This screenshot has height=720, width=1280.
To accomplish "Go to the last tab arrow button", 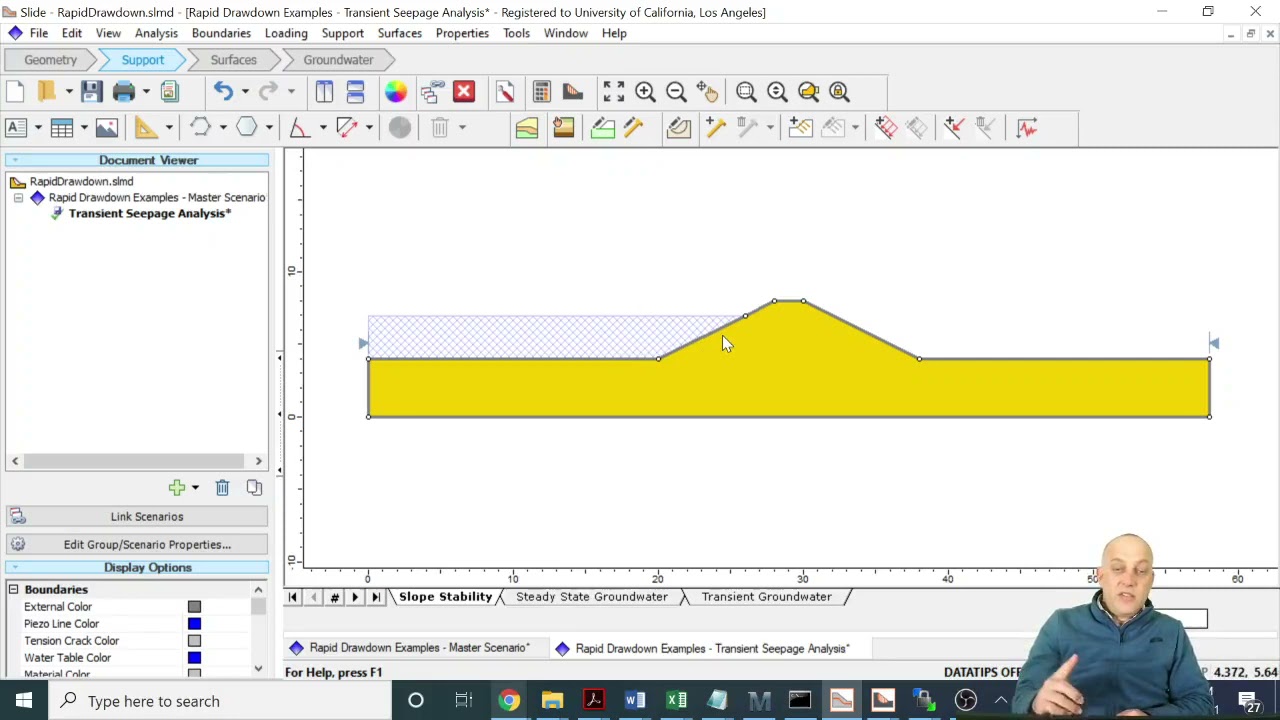I will [x=376, y=597].
